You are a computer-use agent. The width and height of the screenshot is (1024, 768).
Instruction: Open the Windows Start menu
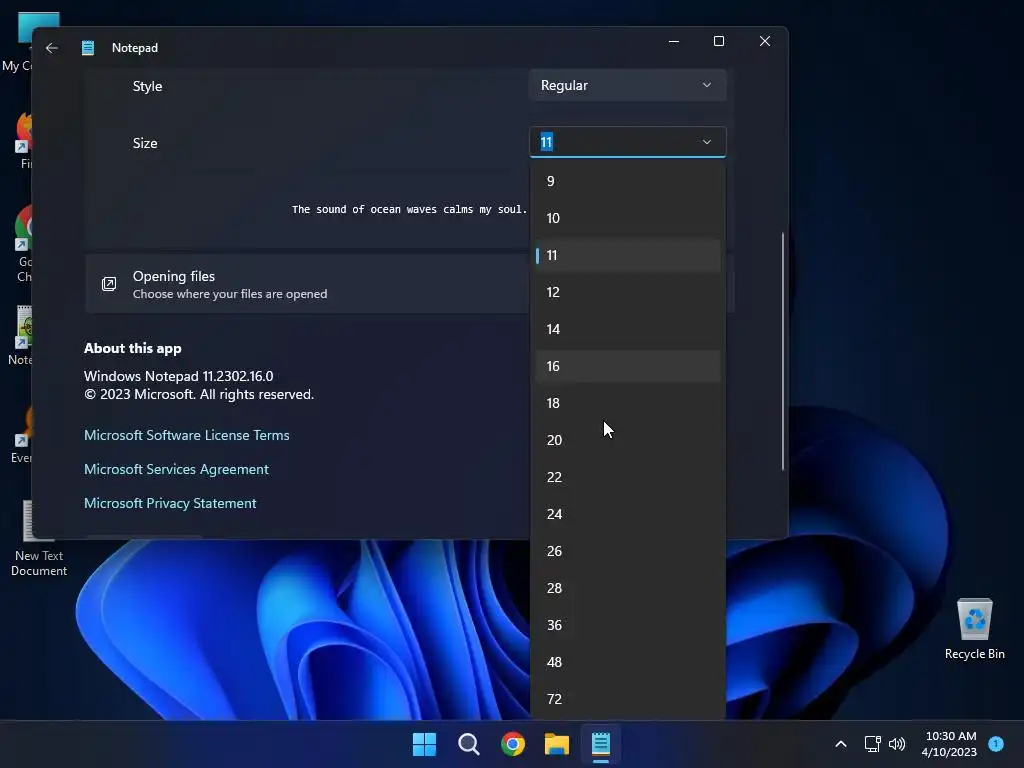point(424,744)
